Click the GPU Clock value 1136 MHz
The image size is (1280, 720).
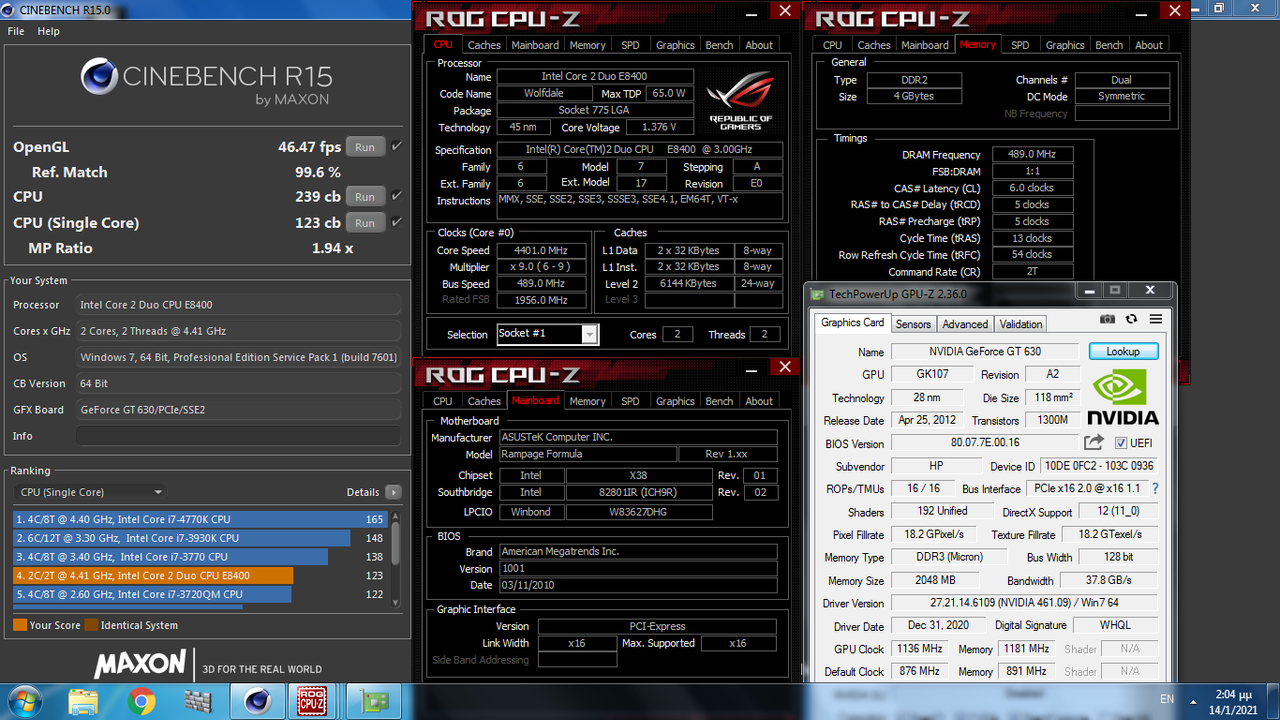coord(919,649)
